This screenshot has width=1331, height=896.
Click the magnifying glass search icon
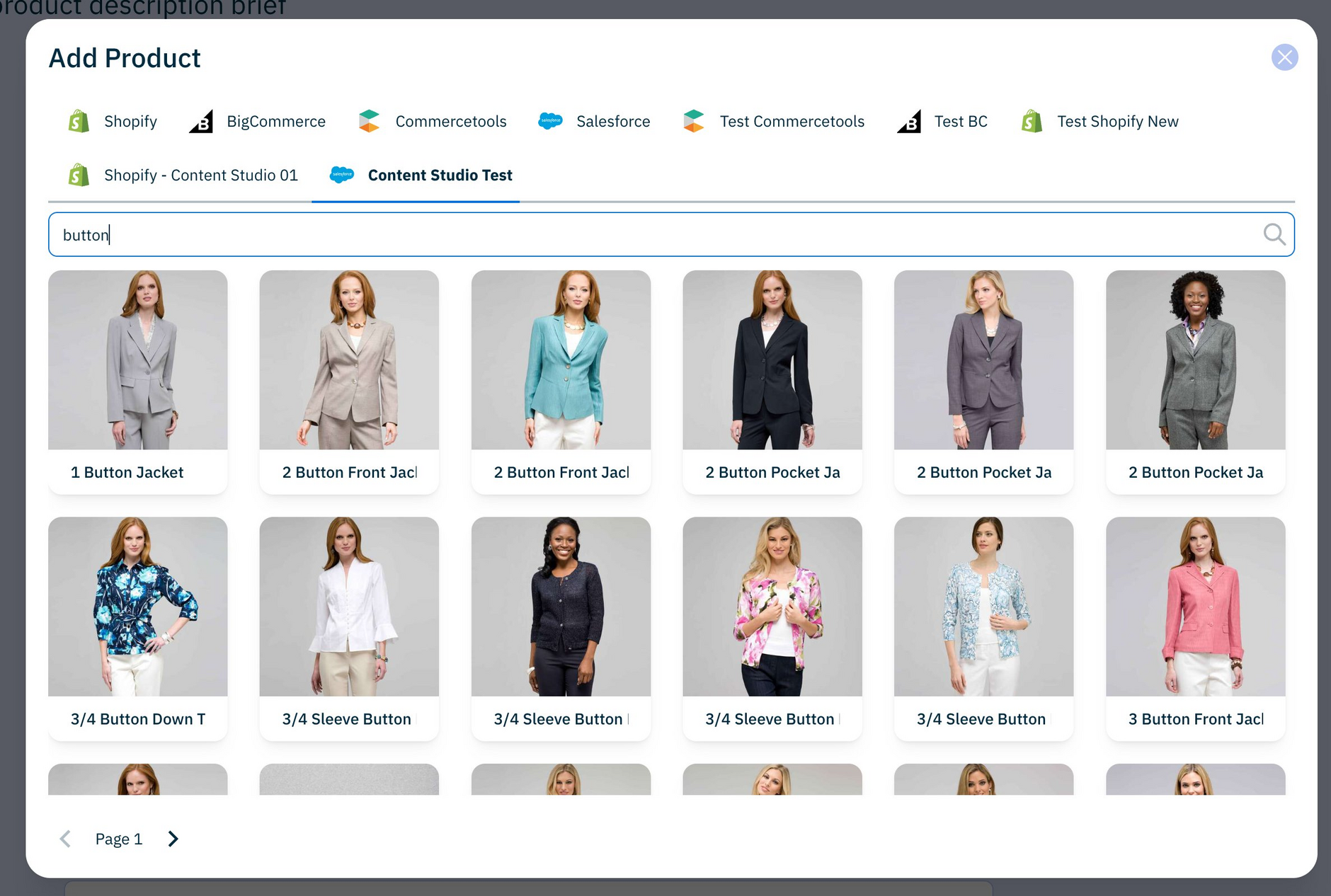pos(1274,234)
